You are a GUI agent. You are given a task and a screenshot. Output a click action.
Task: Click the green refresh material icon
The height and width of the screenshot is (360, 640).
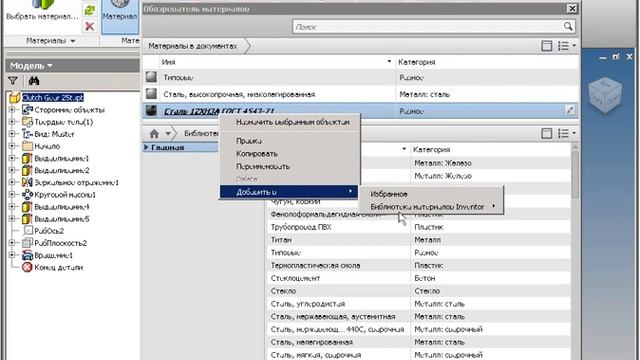(x=89, y=11)
